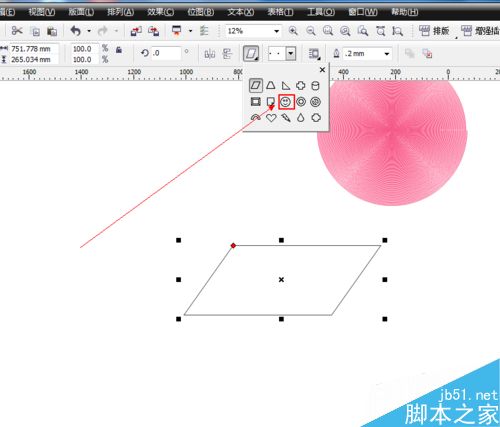Image resolution: width=500 pixels, height=427 pixels.
Task: Zoom to page
Action: coord(363,31)
